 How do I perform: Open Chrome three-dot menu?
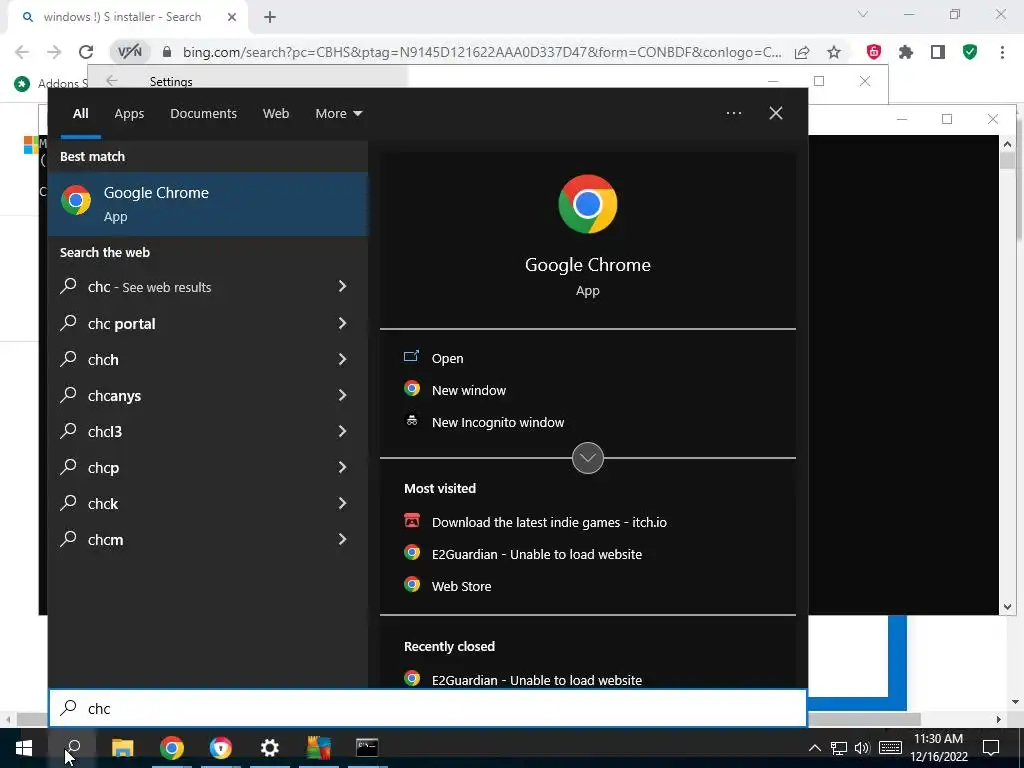point(1002,52)
